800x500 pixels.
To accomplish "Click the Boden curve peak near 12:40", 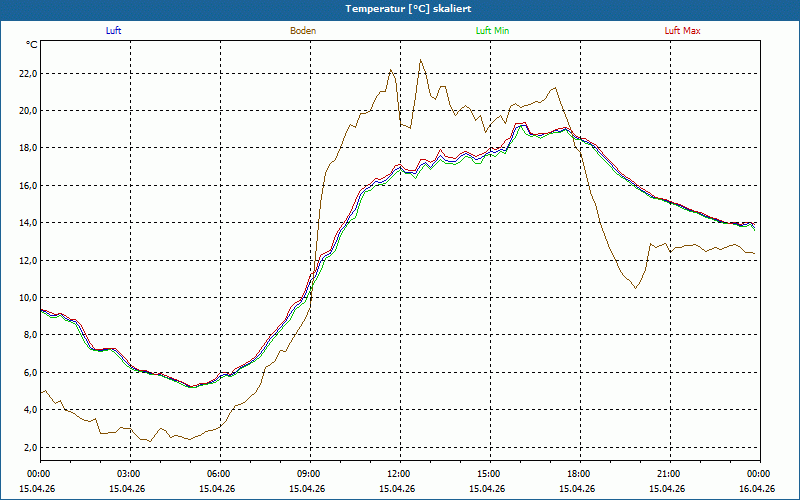I will [420, 60].
